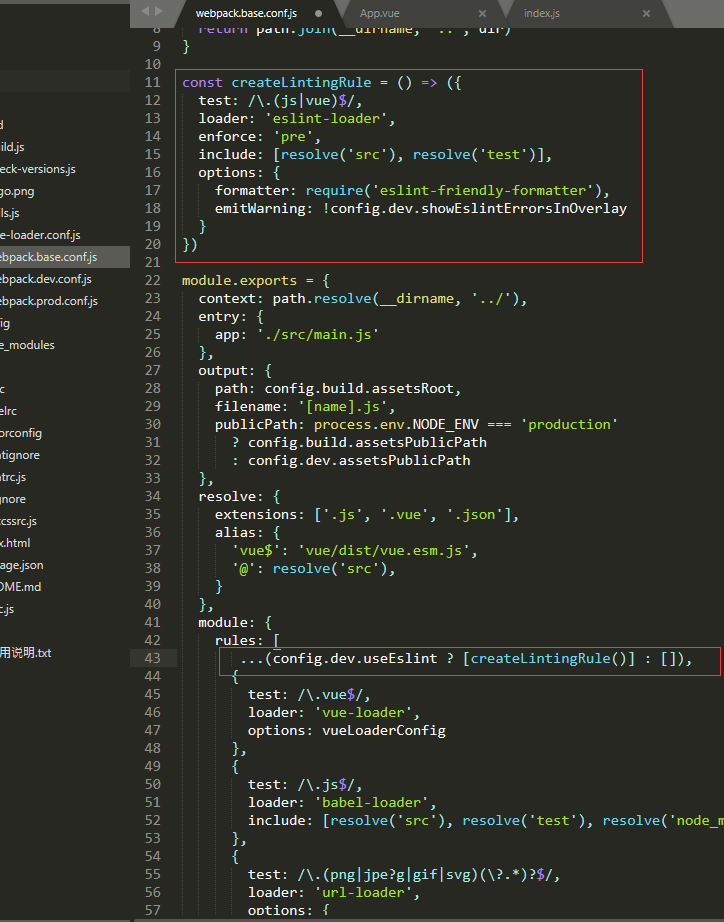Open the logo.png file in sidebar
The height and width of the screenshot is (922, 724).
coord(17,191)
